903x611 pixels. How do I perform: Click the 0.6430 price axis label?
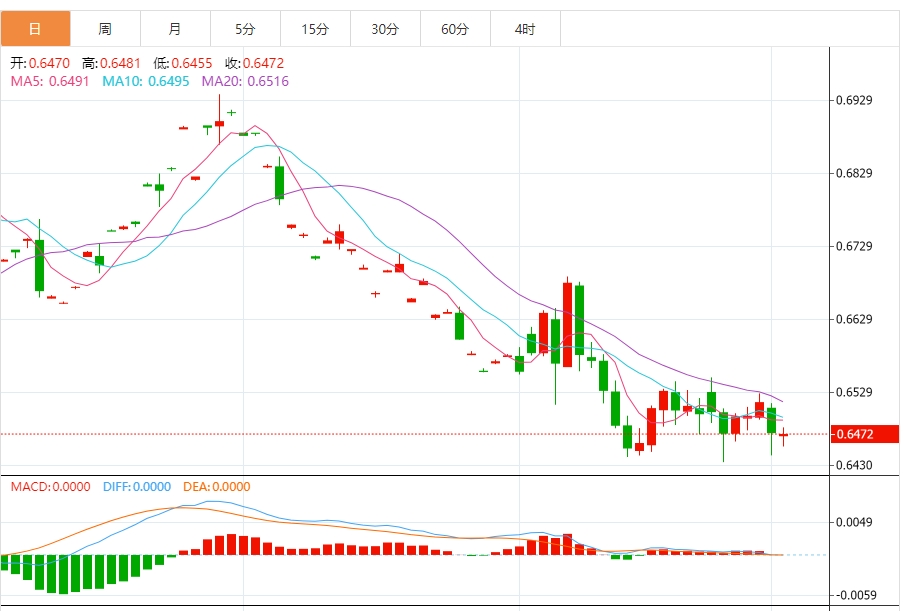coord(854,465)
